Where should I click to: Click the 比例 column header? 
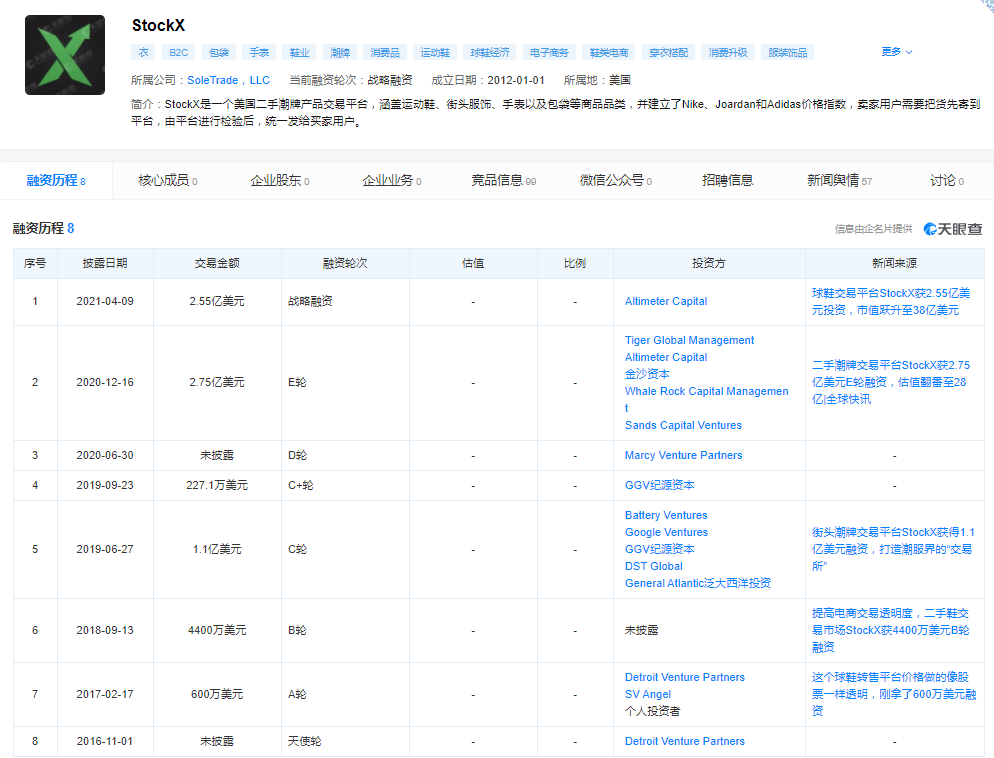[x=575, y=263]
